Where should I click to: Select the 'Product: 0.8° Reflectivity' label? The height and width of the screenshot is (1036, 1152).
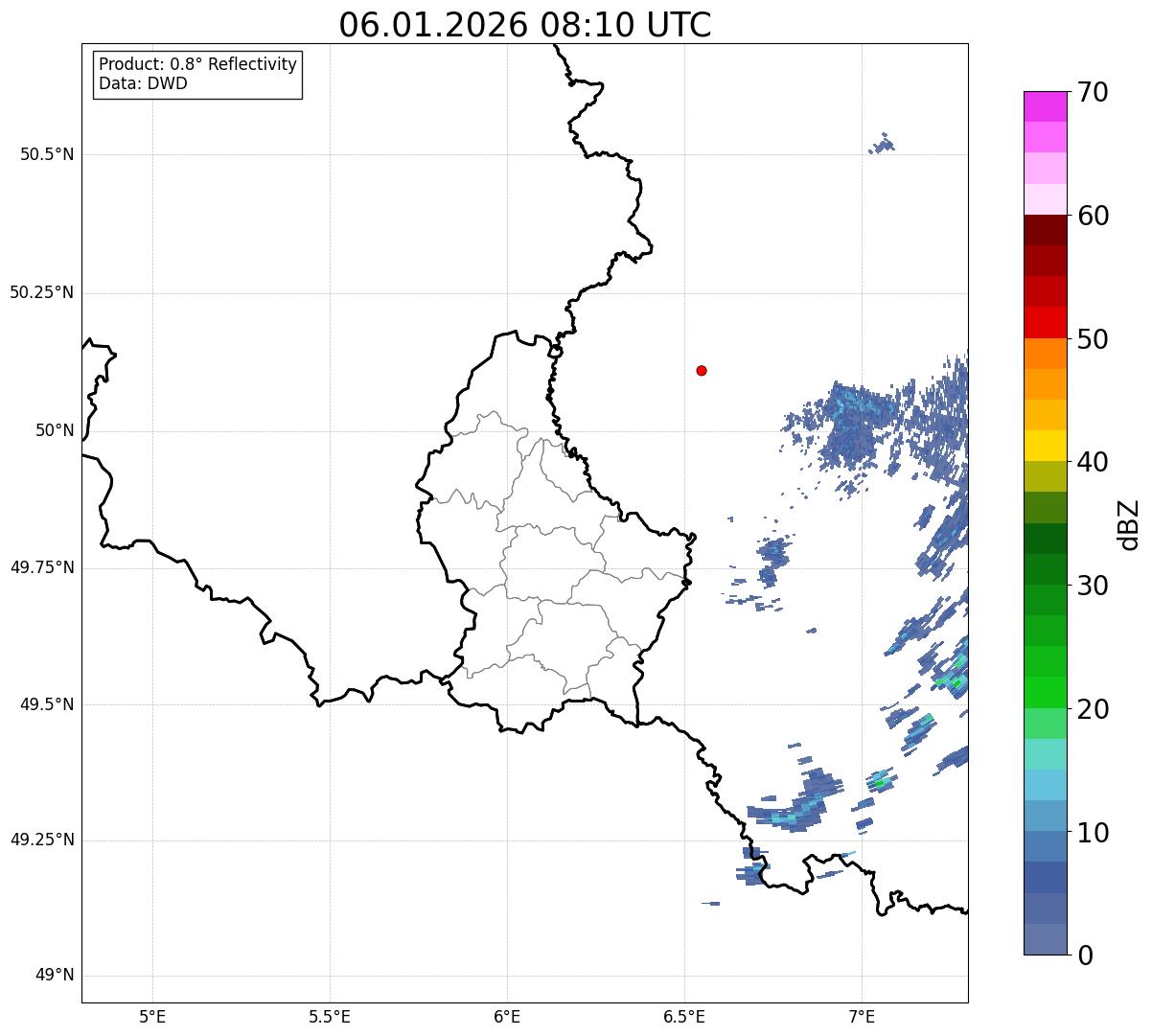coord(198,64)
